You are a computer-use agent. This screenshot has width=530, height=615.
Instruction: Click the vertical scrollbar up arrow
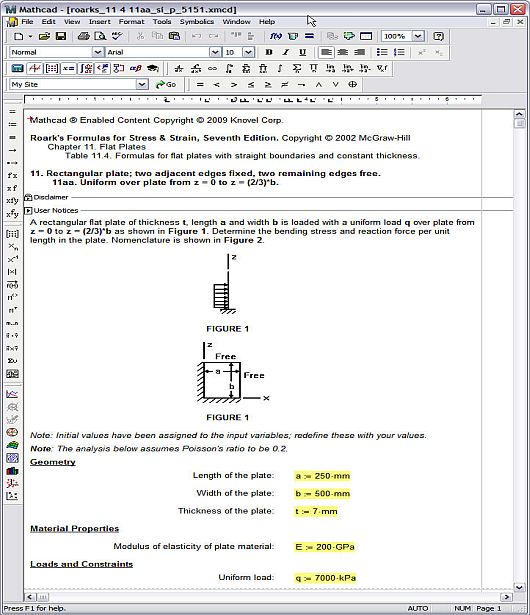[x=519, y=114]
